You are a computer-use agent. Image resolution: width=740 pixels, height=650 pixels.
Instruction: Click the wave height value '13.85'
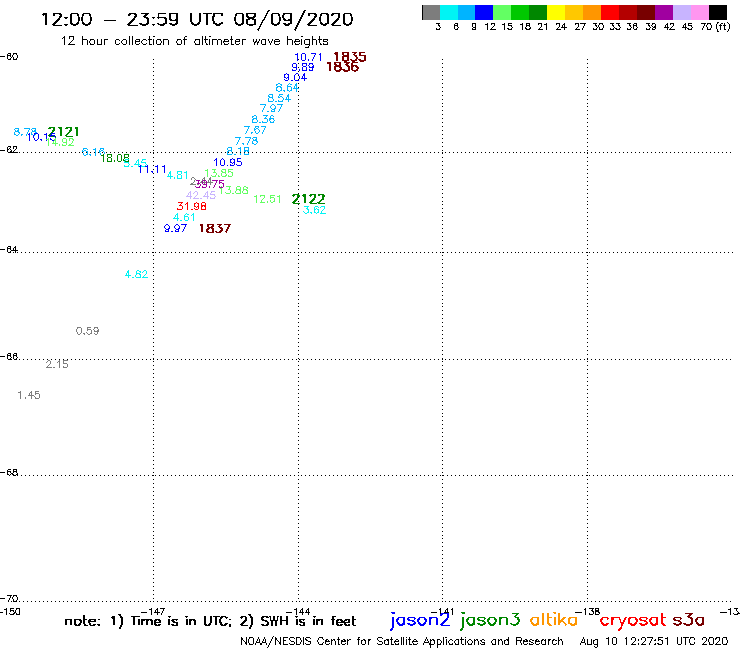(219, 173)
